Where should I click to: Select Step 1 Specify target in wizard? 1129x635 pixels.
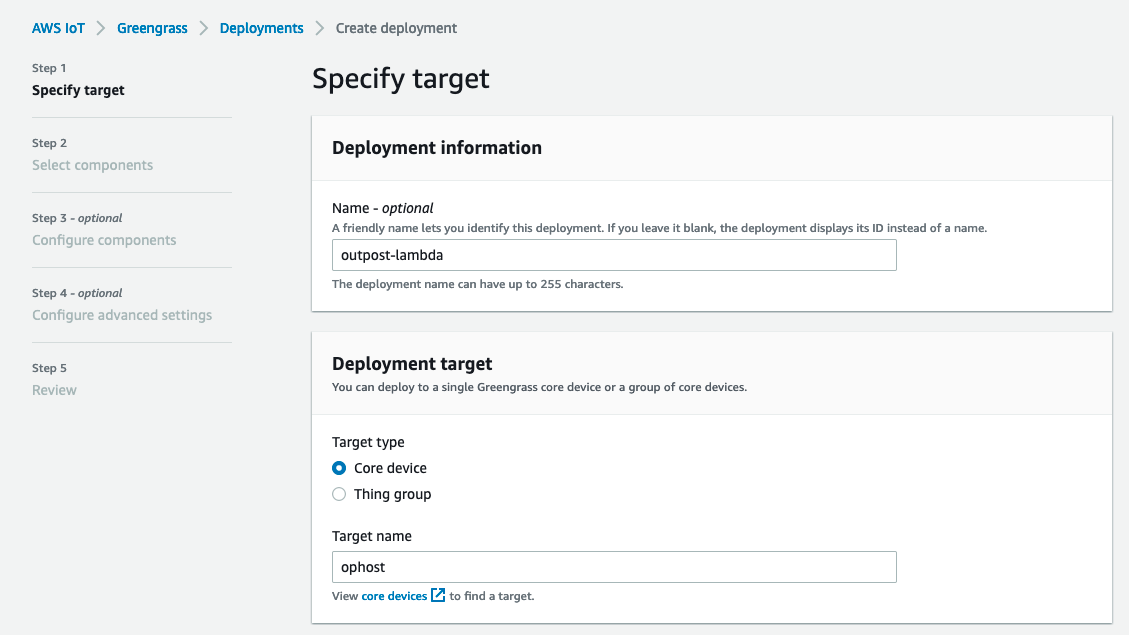pos(78,90)
